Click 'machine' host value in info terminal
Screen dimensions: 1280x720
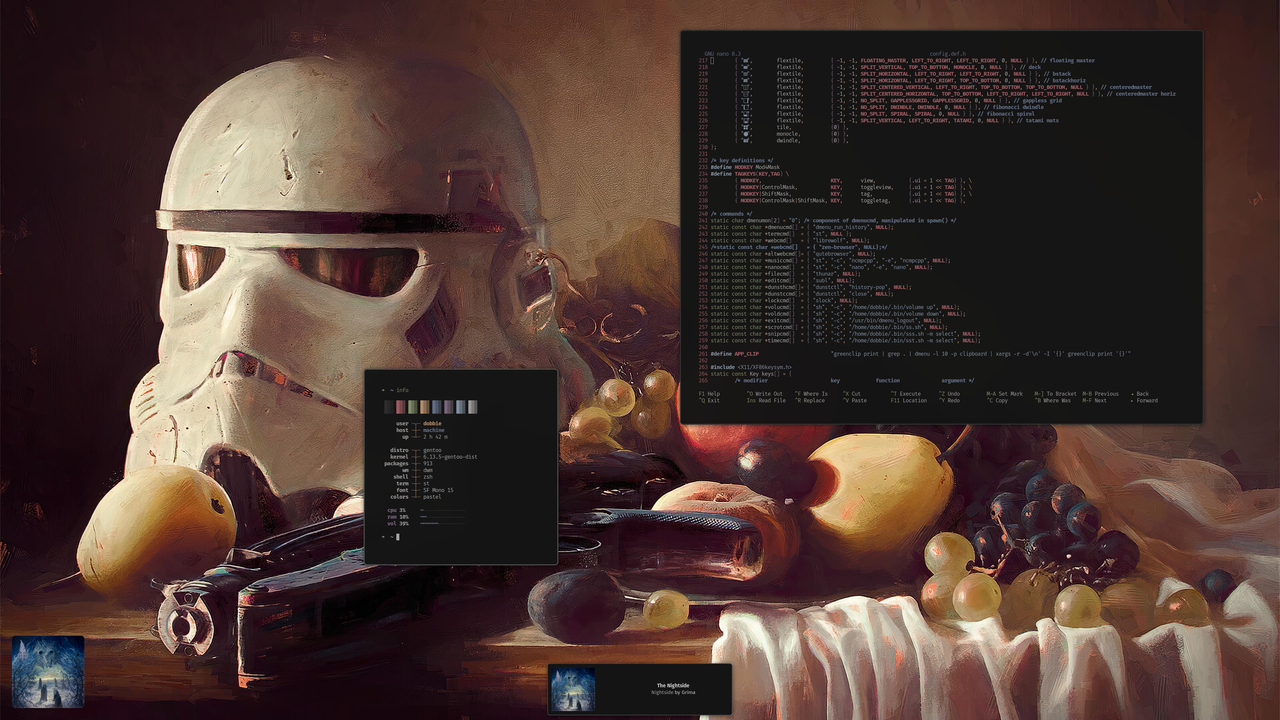tap(434, 430)
